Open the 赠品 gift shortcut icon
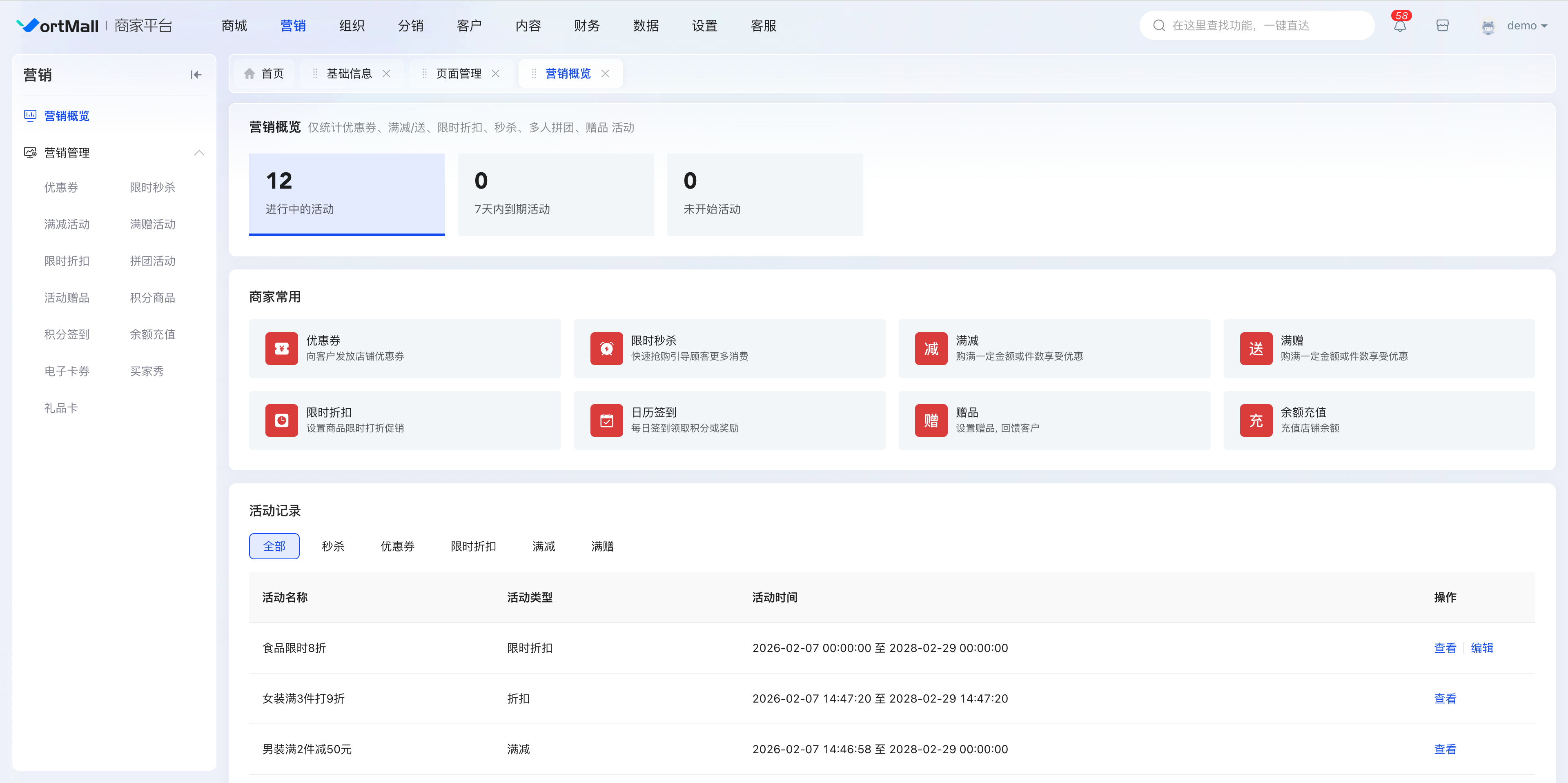The height and width of the screenshot is (783, 1568). tap(931, 420)
